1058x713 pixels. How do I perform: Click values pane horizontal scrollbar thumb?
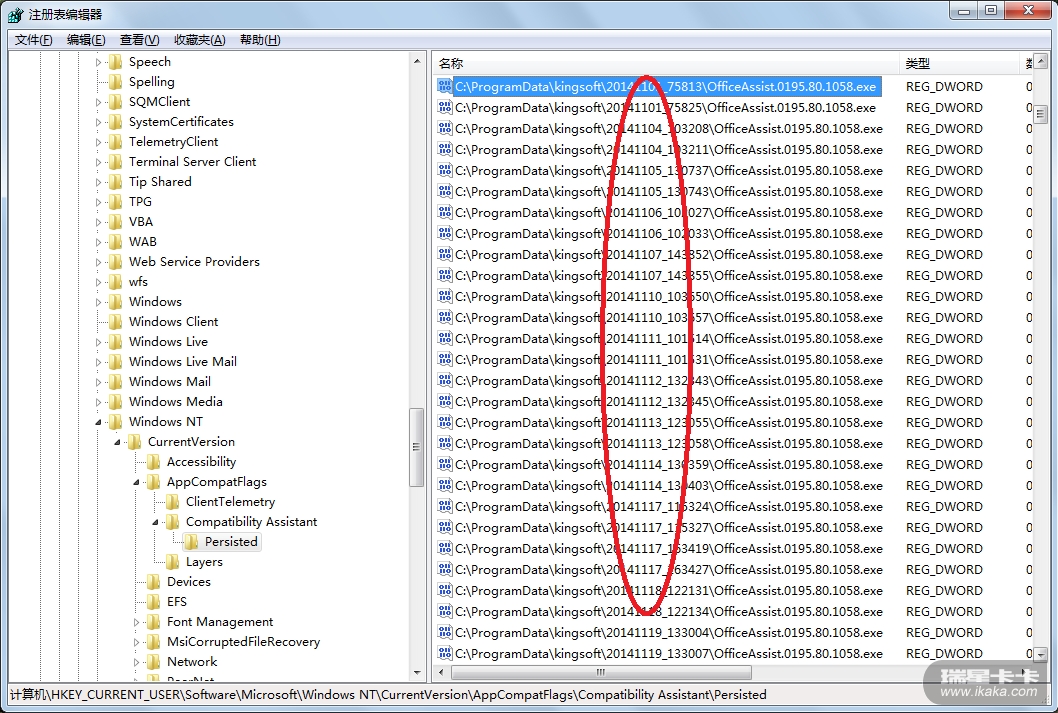click(x=601, y=673)
